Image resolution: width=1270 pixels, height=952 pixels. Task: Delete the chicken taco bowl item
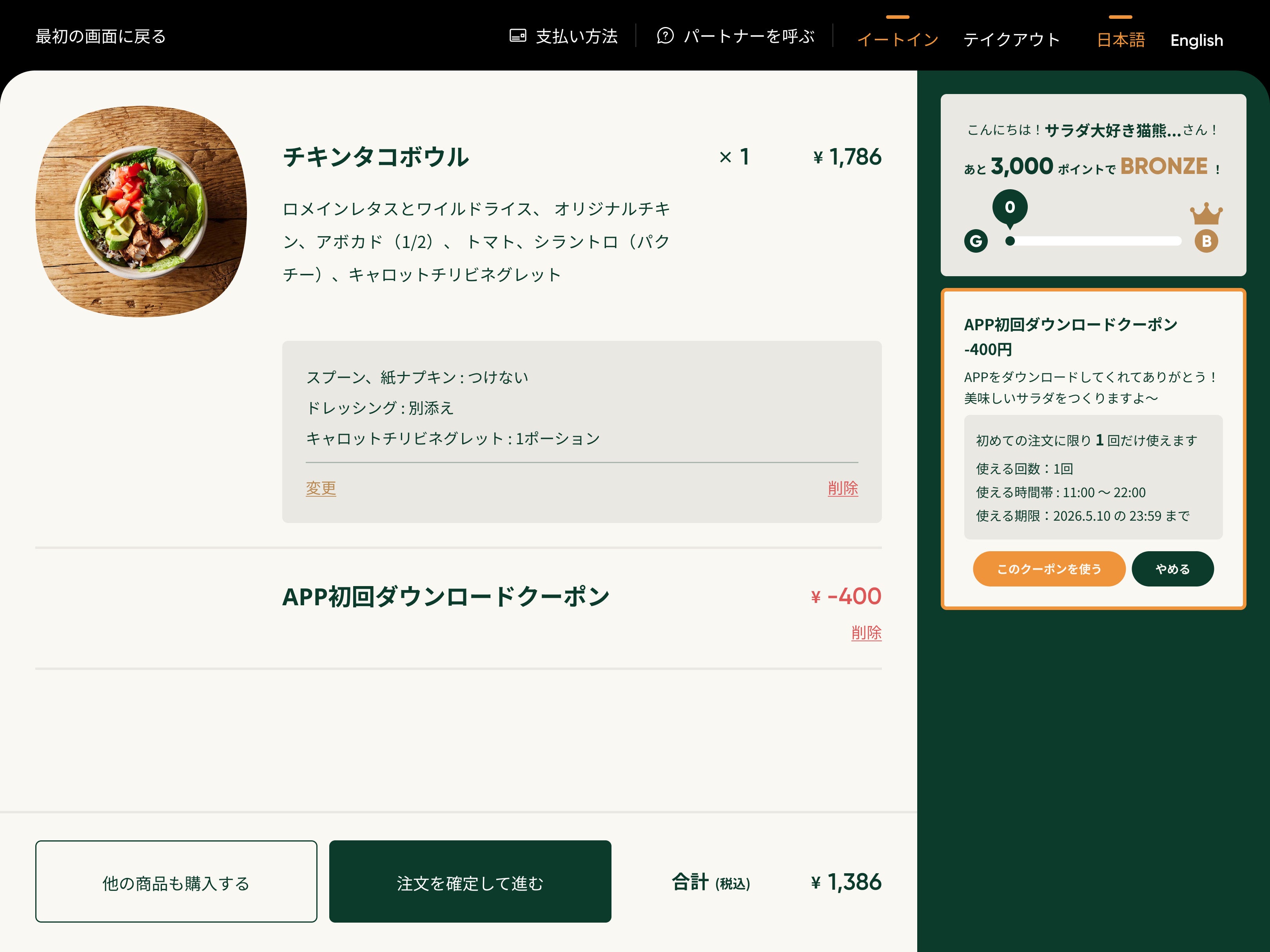tap(842, 488)
